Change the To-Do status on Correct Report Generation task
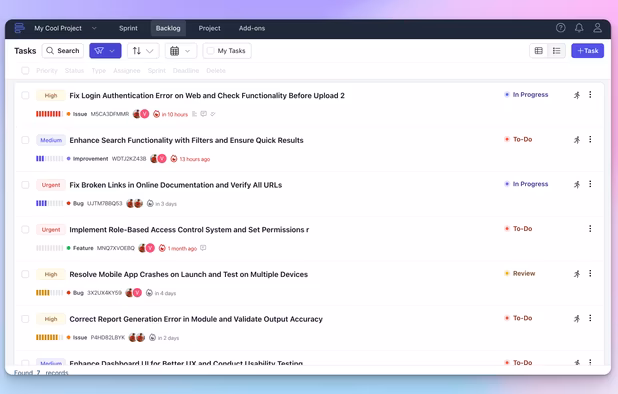 [x=519, y=318]
